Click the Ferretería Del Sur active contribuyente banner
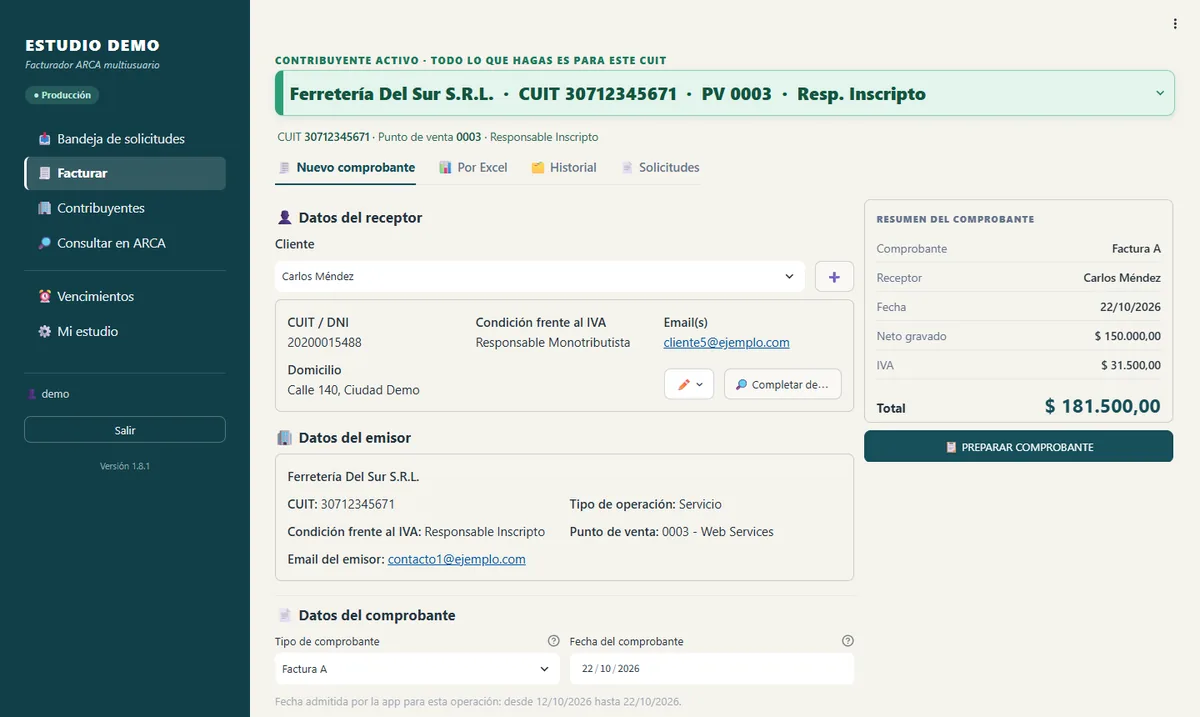This screenshot has height=717, width=1200. point(724,94)
